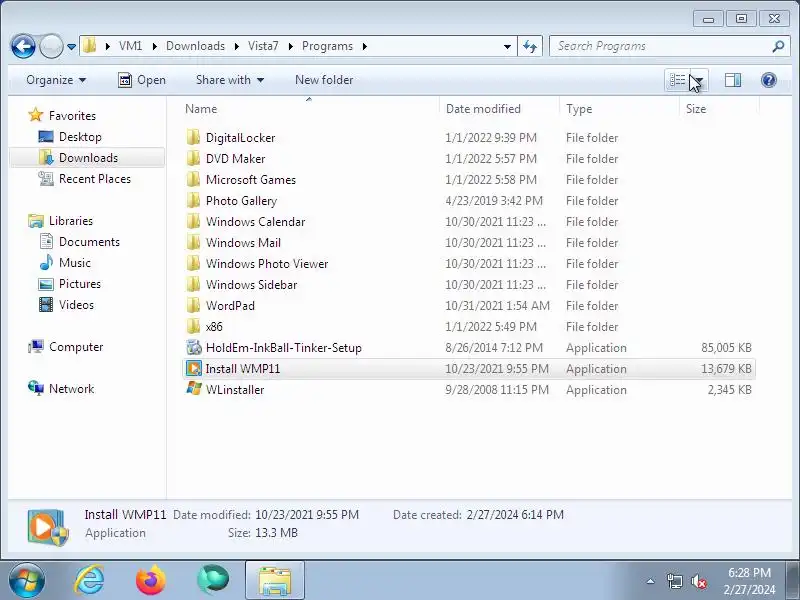Click the folder icon in address bar
Image resolution: width=800 pixels, height=600 pixels.
tap(90, 46)
